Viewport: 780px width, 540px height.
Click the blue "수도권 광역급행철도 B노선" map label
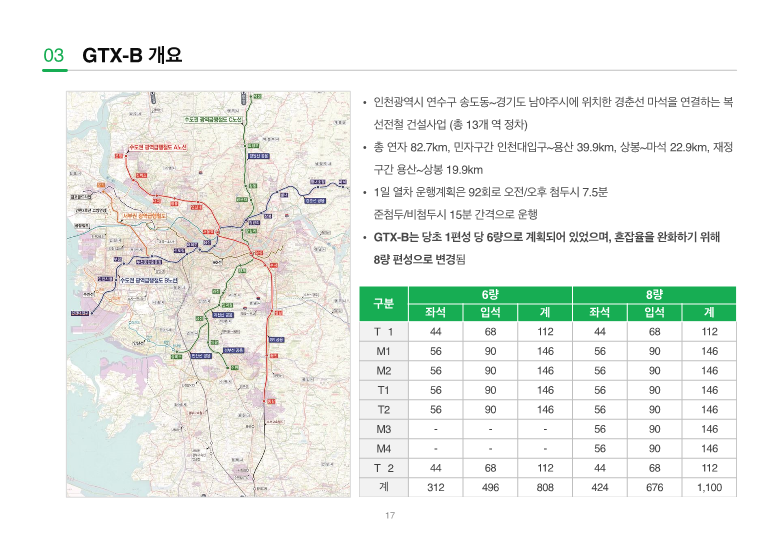pyautogui.click(x=149, y=280)
